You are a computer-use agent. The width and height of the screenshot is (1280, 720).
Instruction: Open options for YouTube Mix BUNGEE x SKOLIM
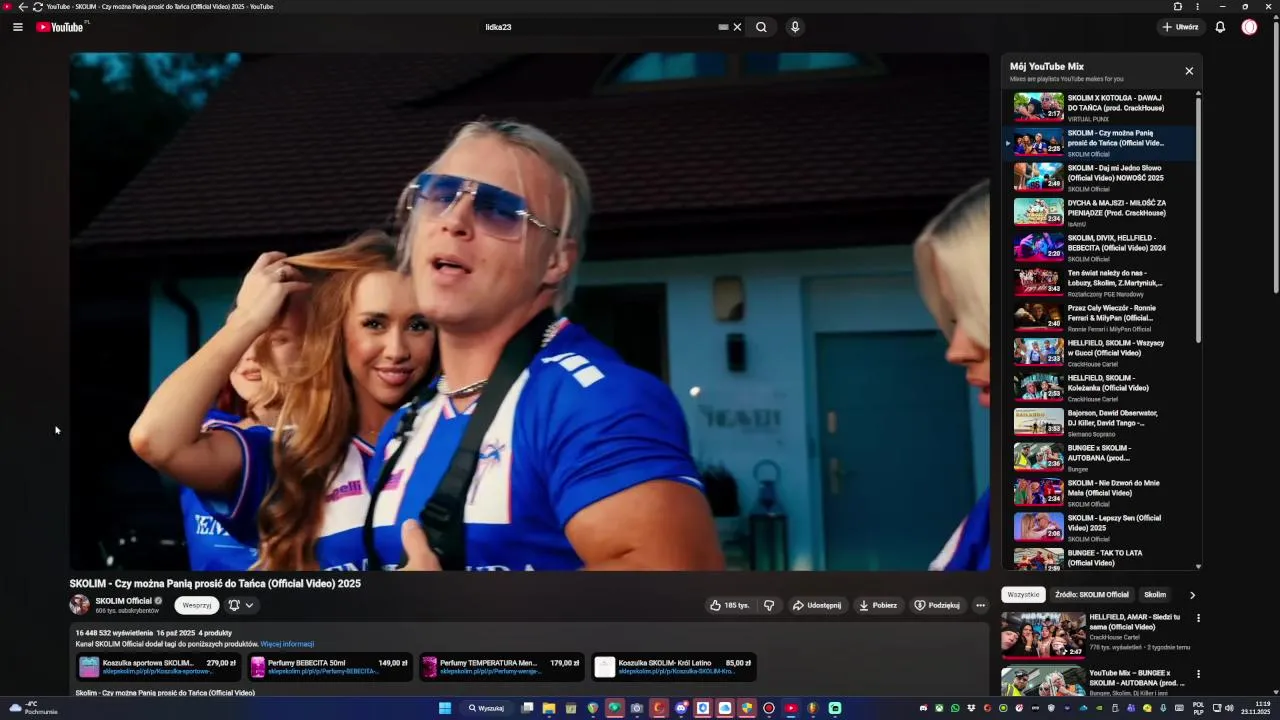[1198, 674]
